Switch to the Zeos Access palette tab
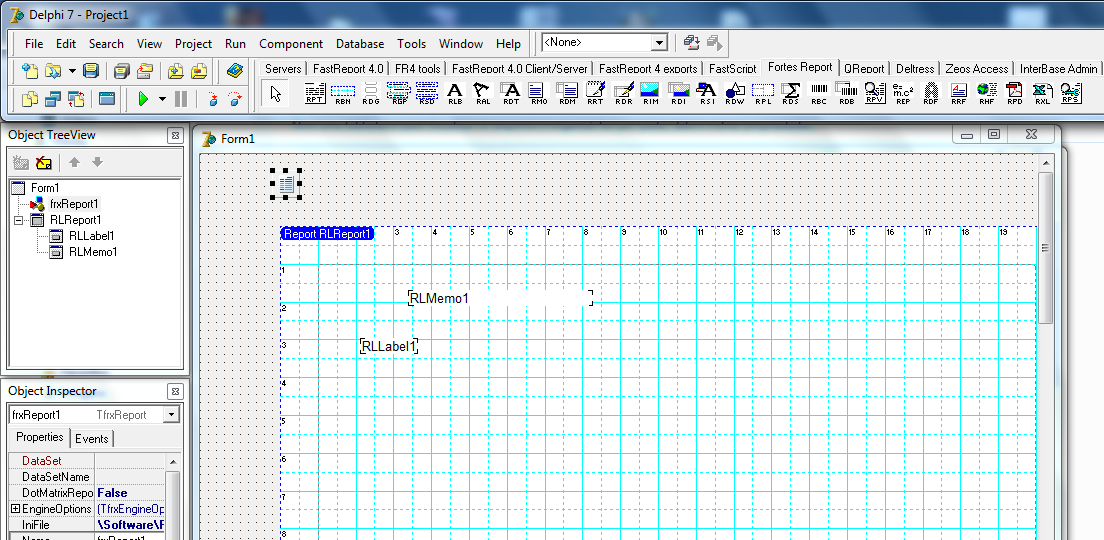Image resolution: width=1104 pixels, height=540 pixels. [x=977, y=68]
